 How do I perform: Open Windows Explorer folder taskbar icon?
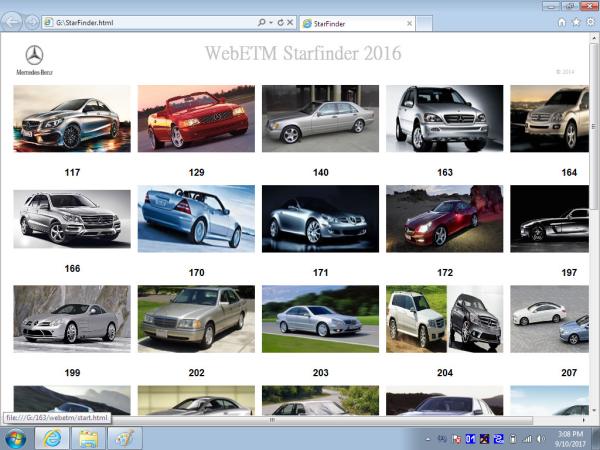pos(88,438)
